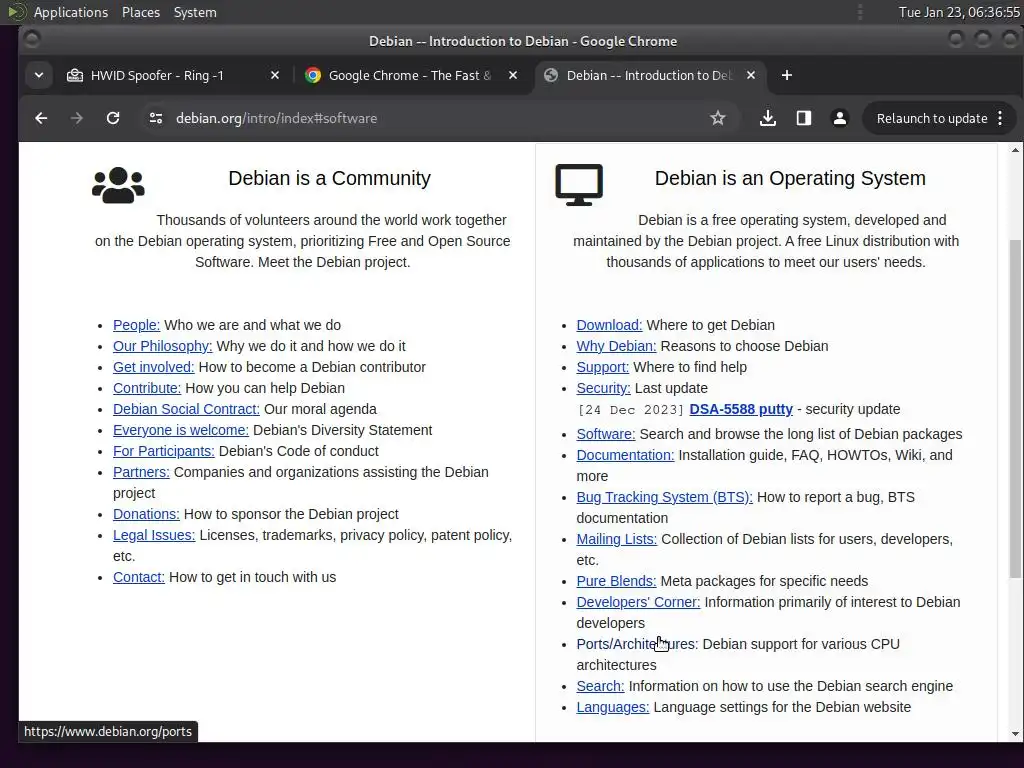1024x768 pixels.
Task: Click the vertical scrollbar thumb
Action: coord(1015,408)
